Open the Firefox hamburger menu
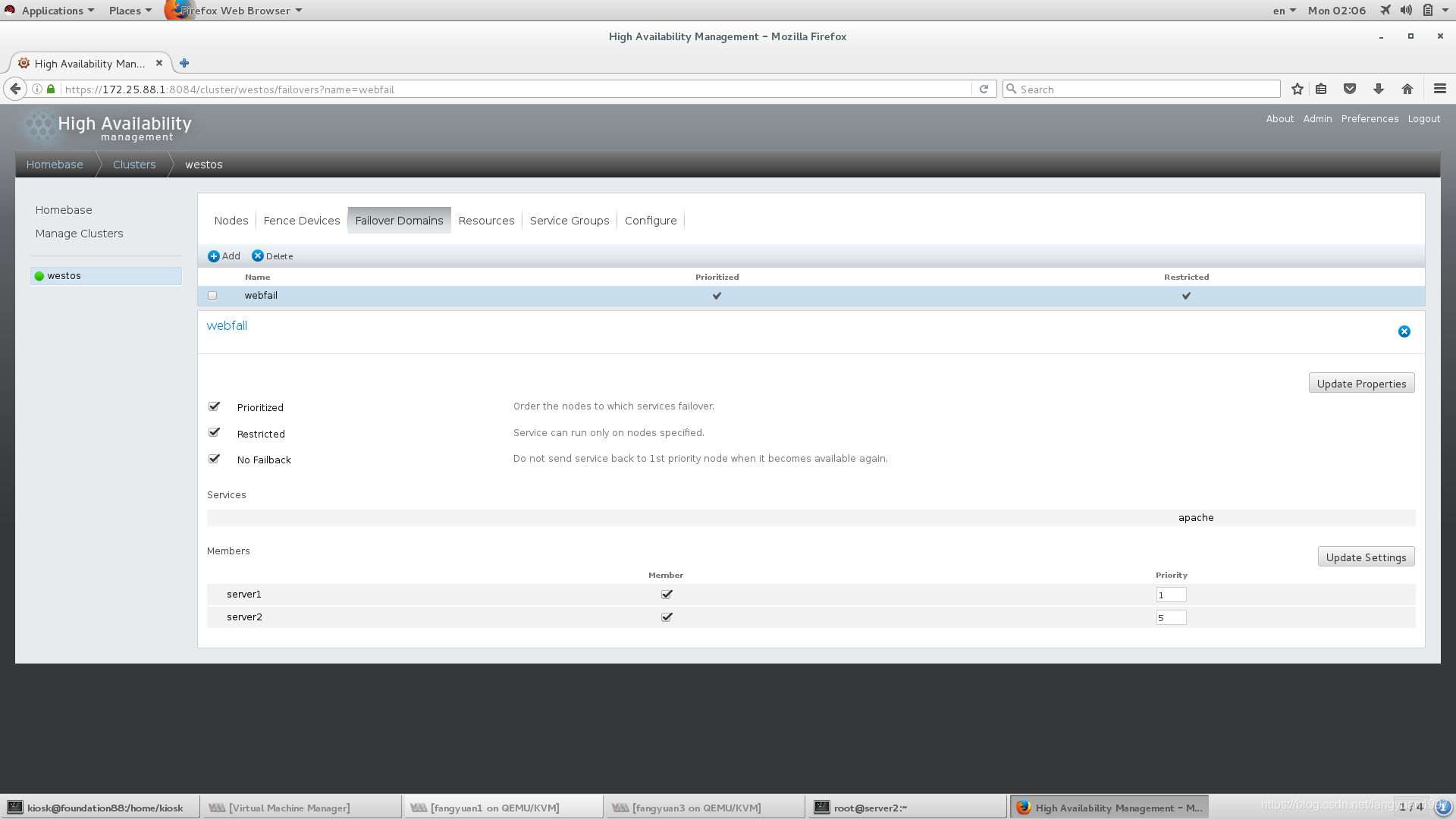 pyautogui.click(x=1439, y=89)
